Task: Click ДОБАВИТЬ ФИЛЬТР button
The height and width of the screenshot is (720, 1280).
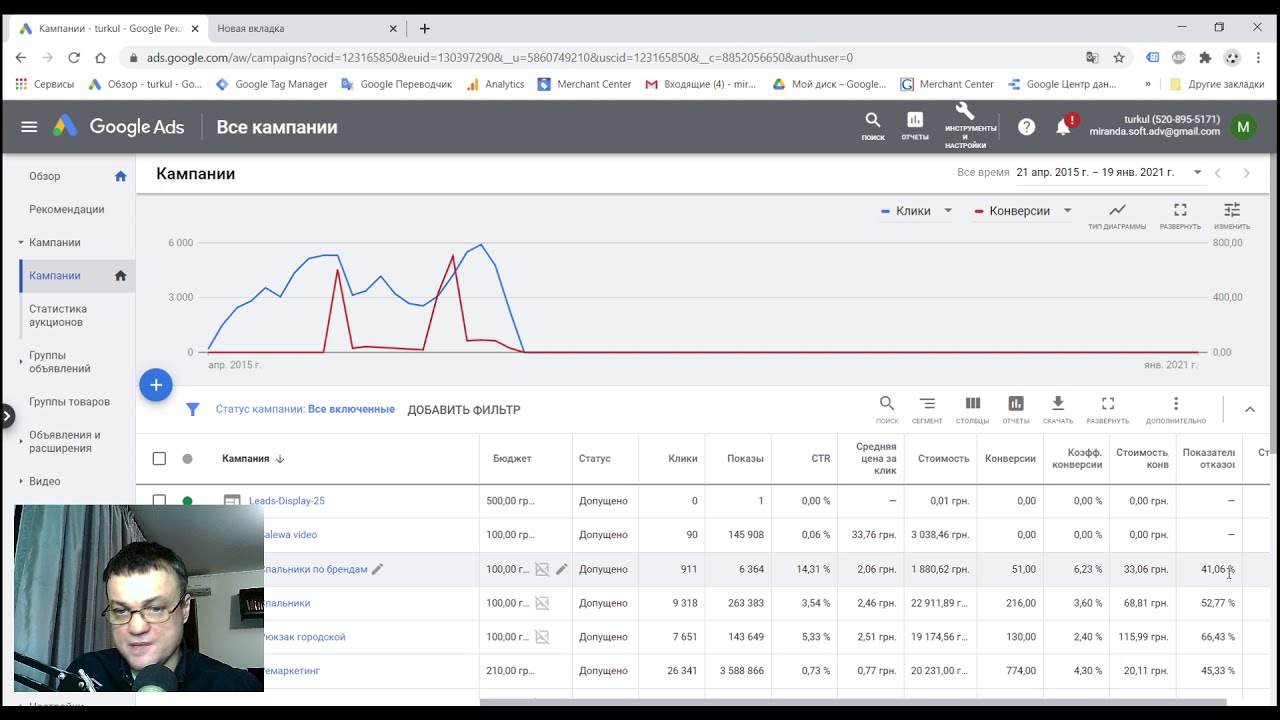Action: coord(464,409)
